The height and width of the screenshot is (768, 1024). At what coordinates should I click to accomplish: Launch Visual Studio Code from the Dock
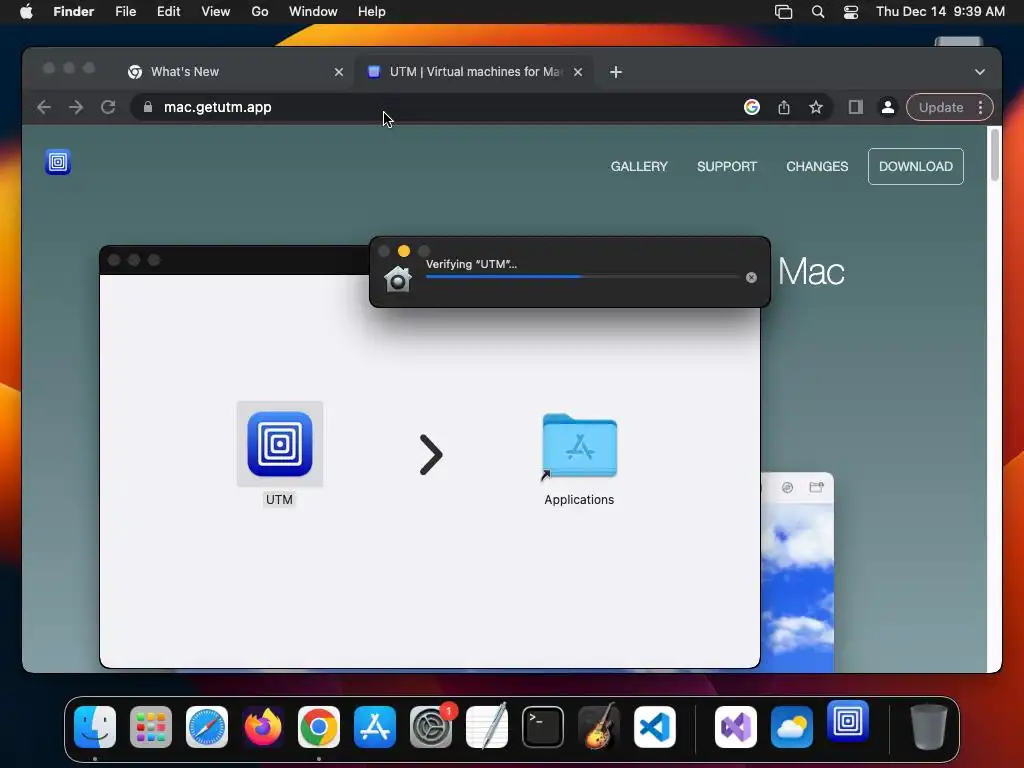(654, 727)
